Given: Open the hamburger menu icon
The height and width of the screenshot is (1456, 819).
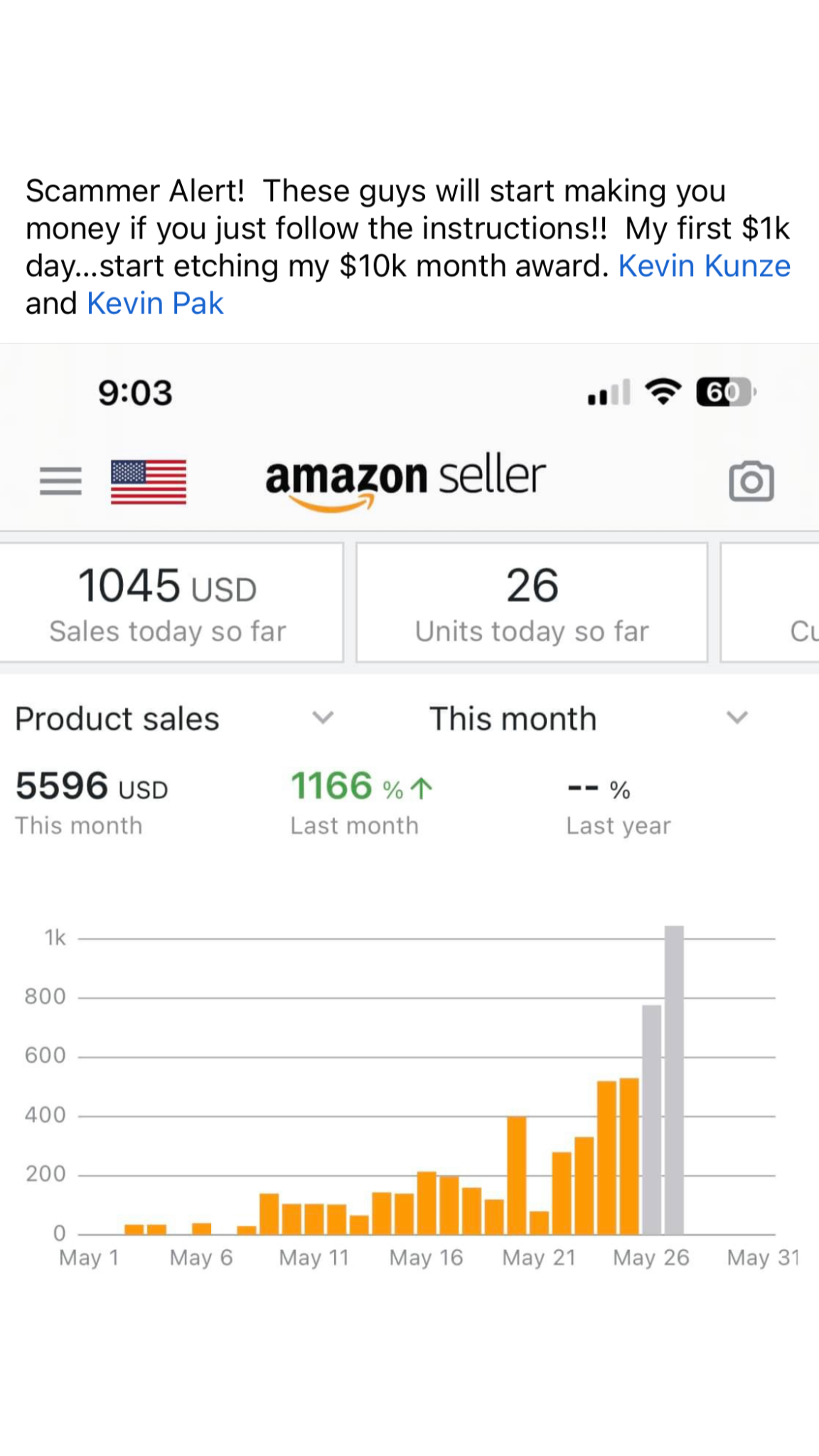Looking at the screenshot, I should (60, 481).
